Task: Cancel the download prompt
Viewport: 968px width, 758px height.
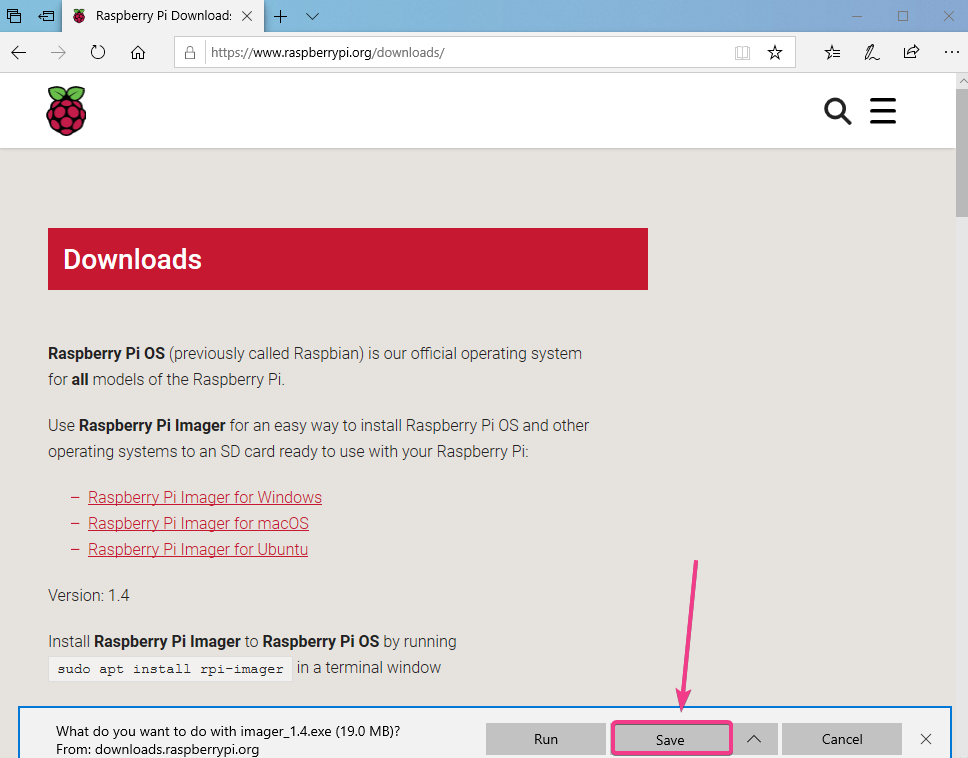Action: (842, 739)
